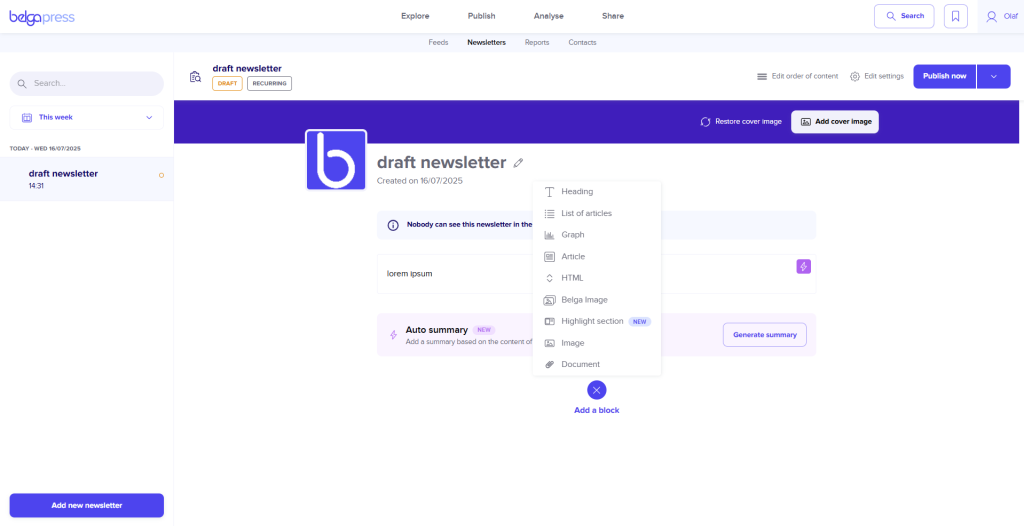1024x526 pixels.
Task: Open the Analyse navigation menu
Action: (x=548, y=16)
